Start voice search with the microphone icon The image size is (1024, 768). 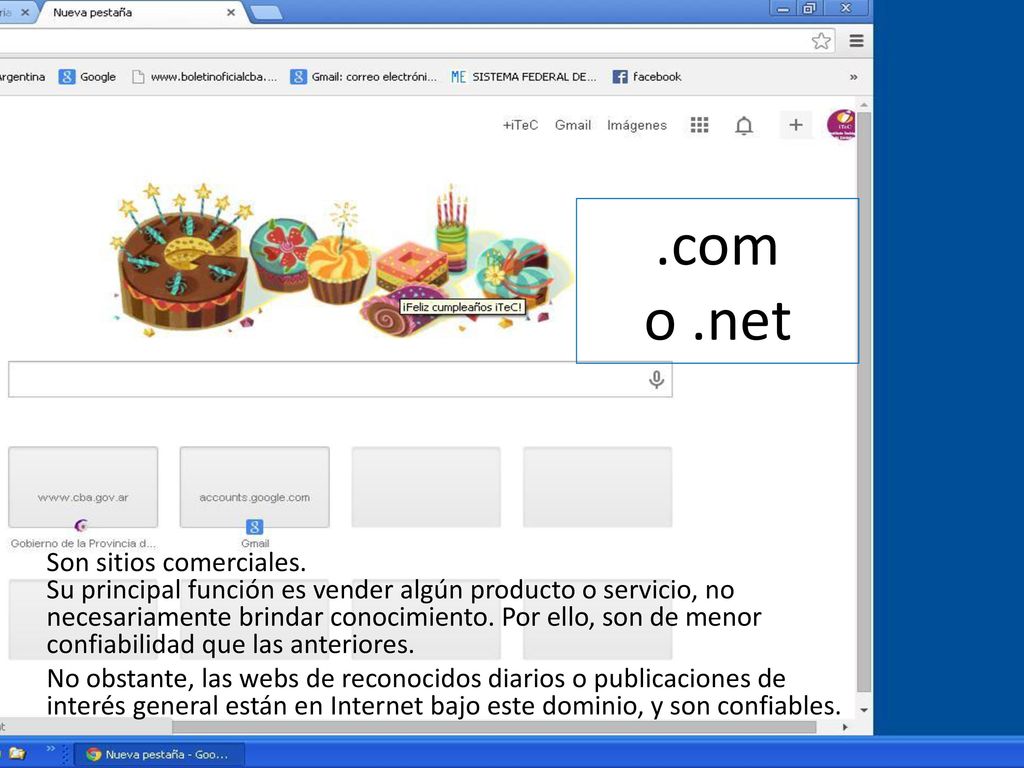click(656, 379)
